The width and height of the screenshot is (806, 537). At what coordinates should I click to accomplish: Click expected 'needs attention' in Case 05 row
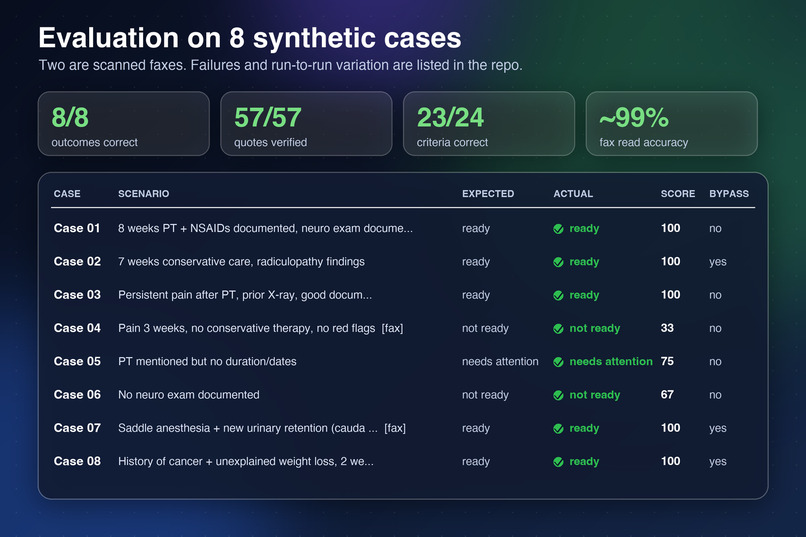(x=500, y=362)
